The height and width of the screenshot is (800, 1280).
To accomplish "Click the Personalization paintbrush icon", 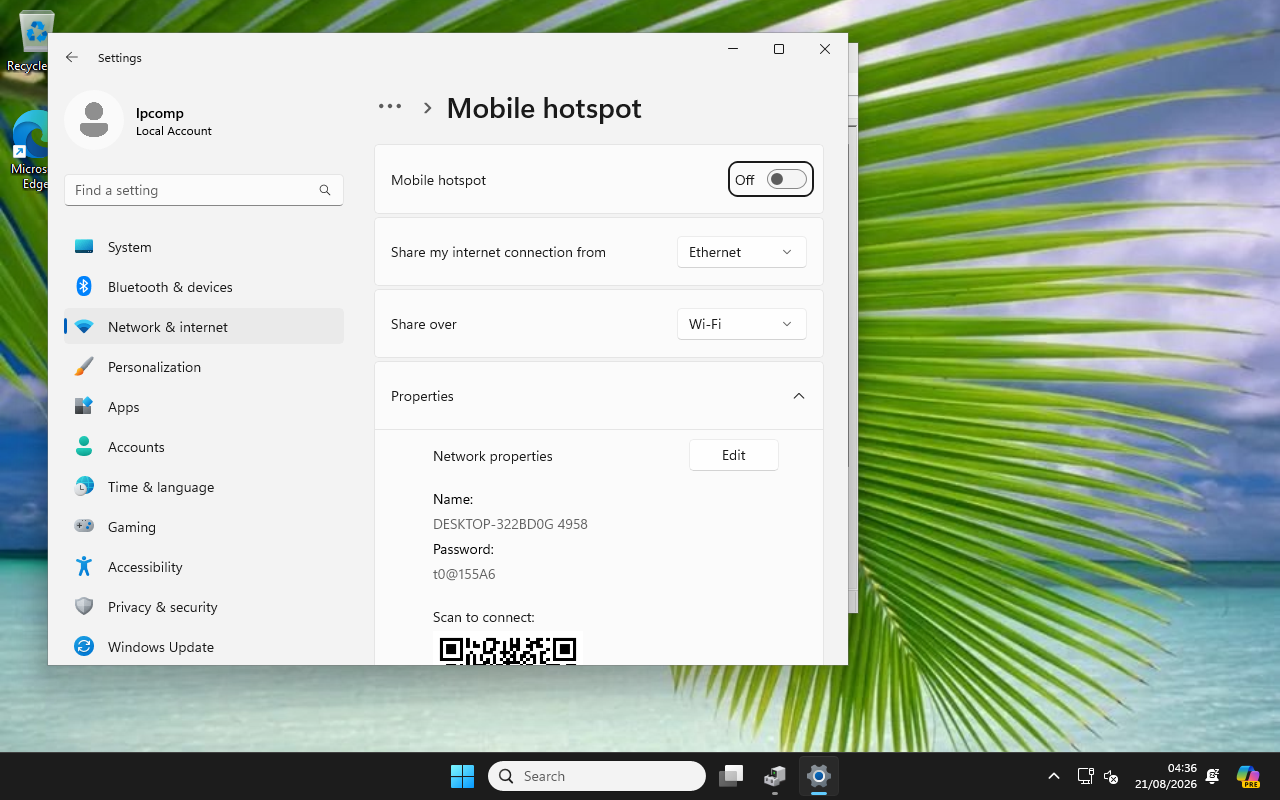I will [x=84, y=367].
